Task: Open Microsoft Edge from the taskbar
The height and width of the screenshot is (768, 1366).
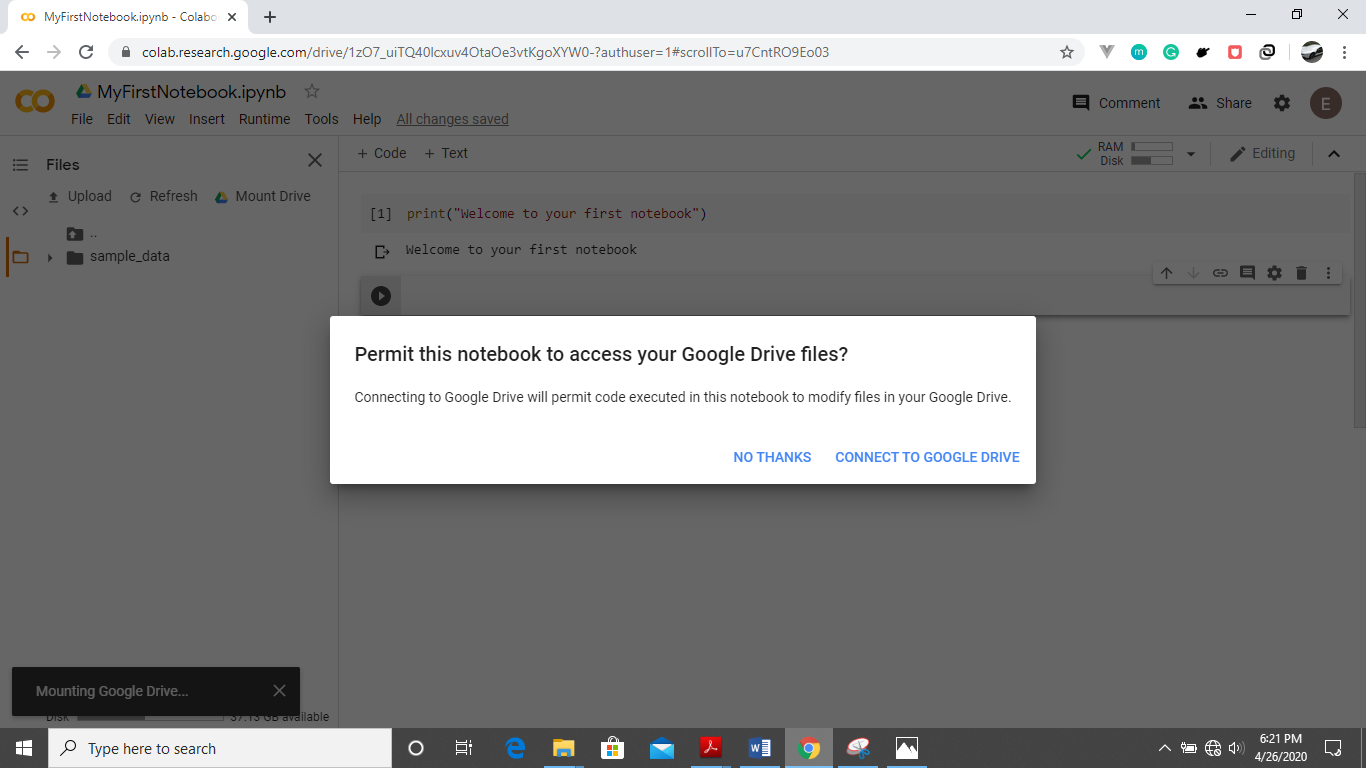Action: point(515,748)
